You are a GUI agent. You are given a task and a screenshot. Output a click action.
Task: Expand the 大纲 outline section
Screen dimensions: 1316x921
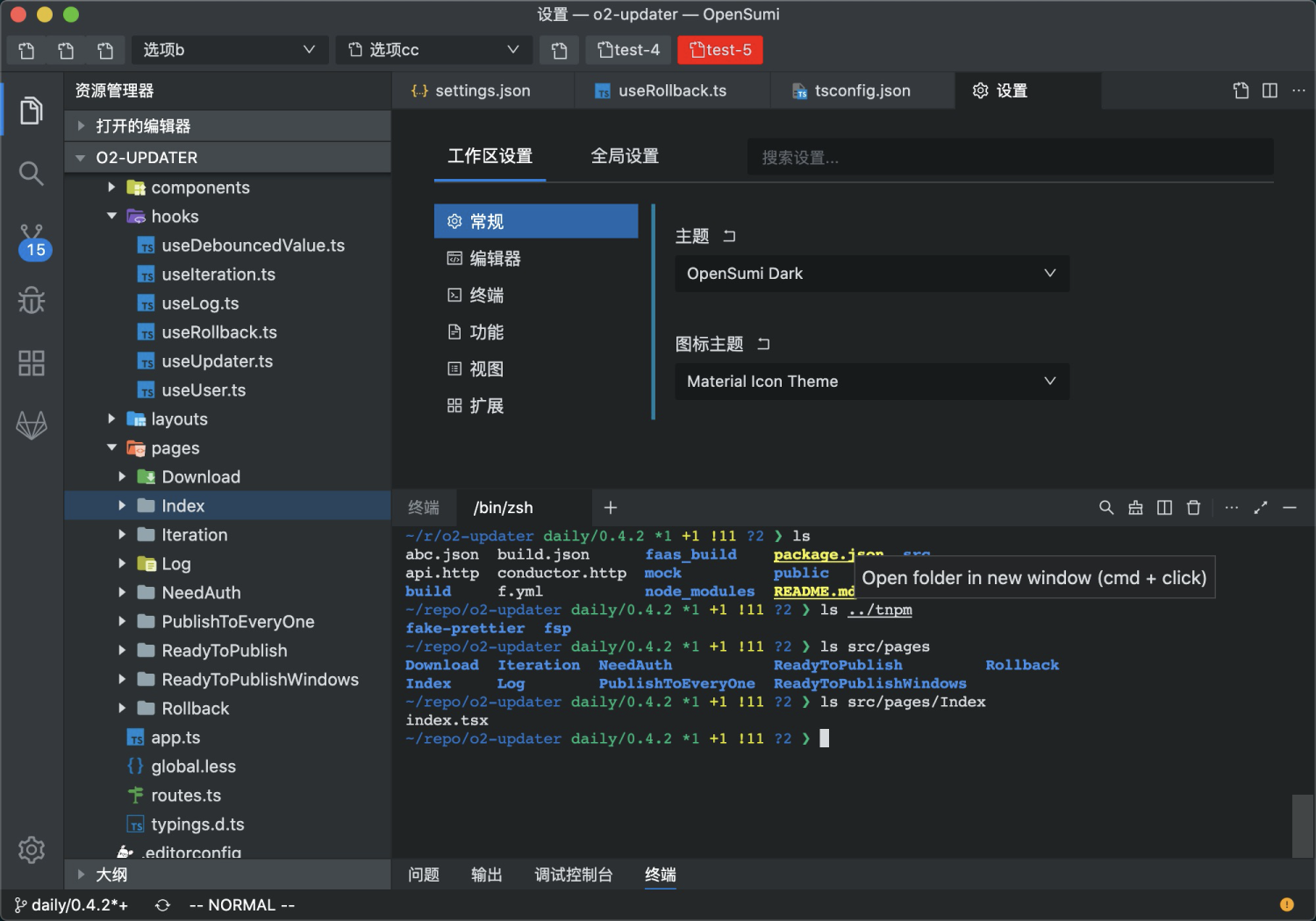[x=228, y=875]
